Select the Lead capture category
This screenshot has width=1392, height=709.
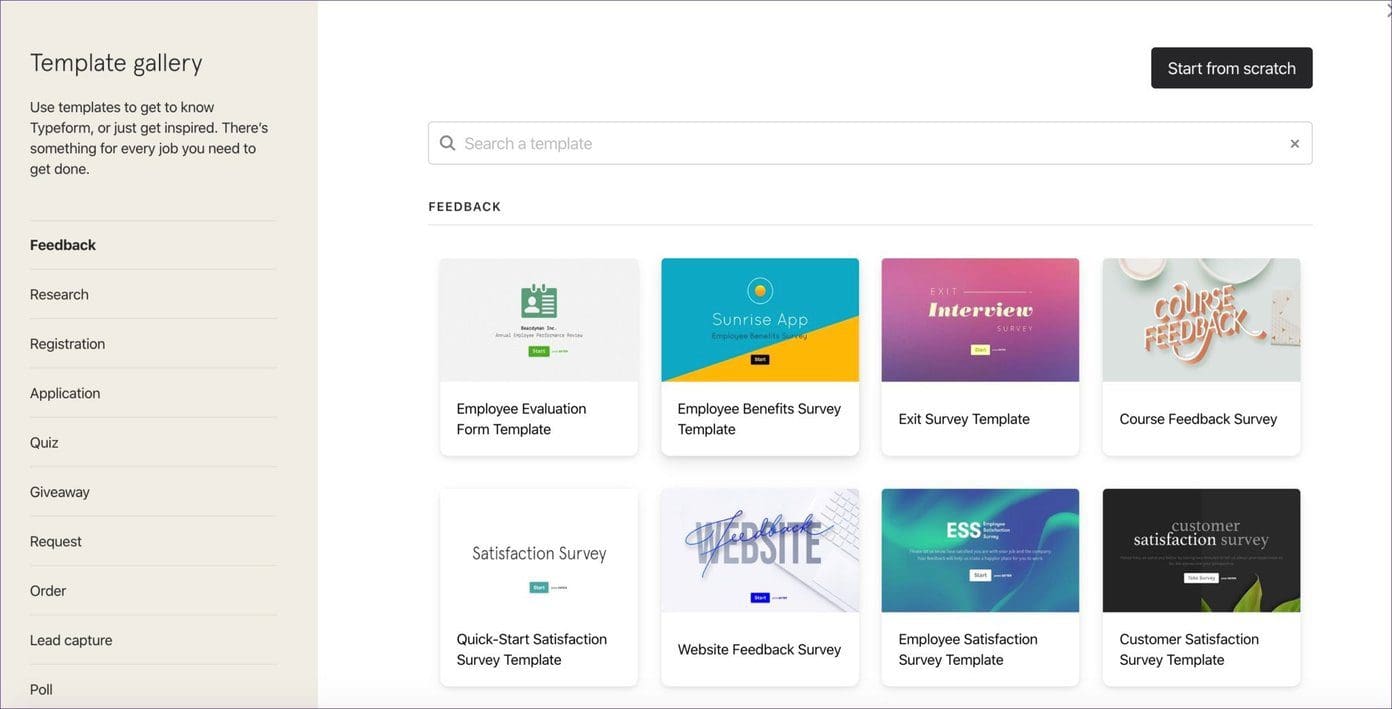pyautogui.click(x=71, y=640)
